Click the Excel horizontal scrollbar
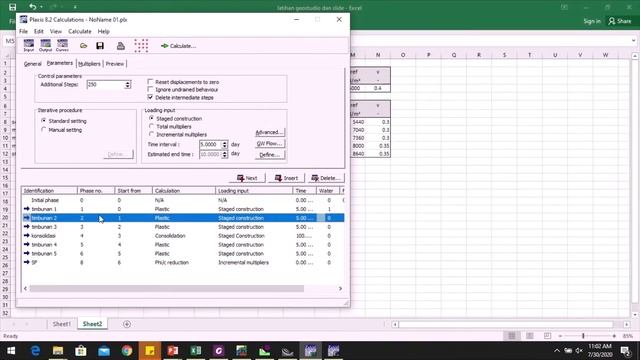Screen dimensions: 640x360 (506, 324)
